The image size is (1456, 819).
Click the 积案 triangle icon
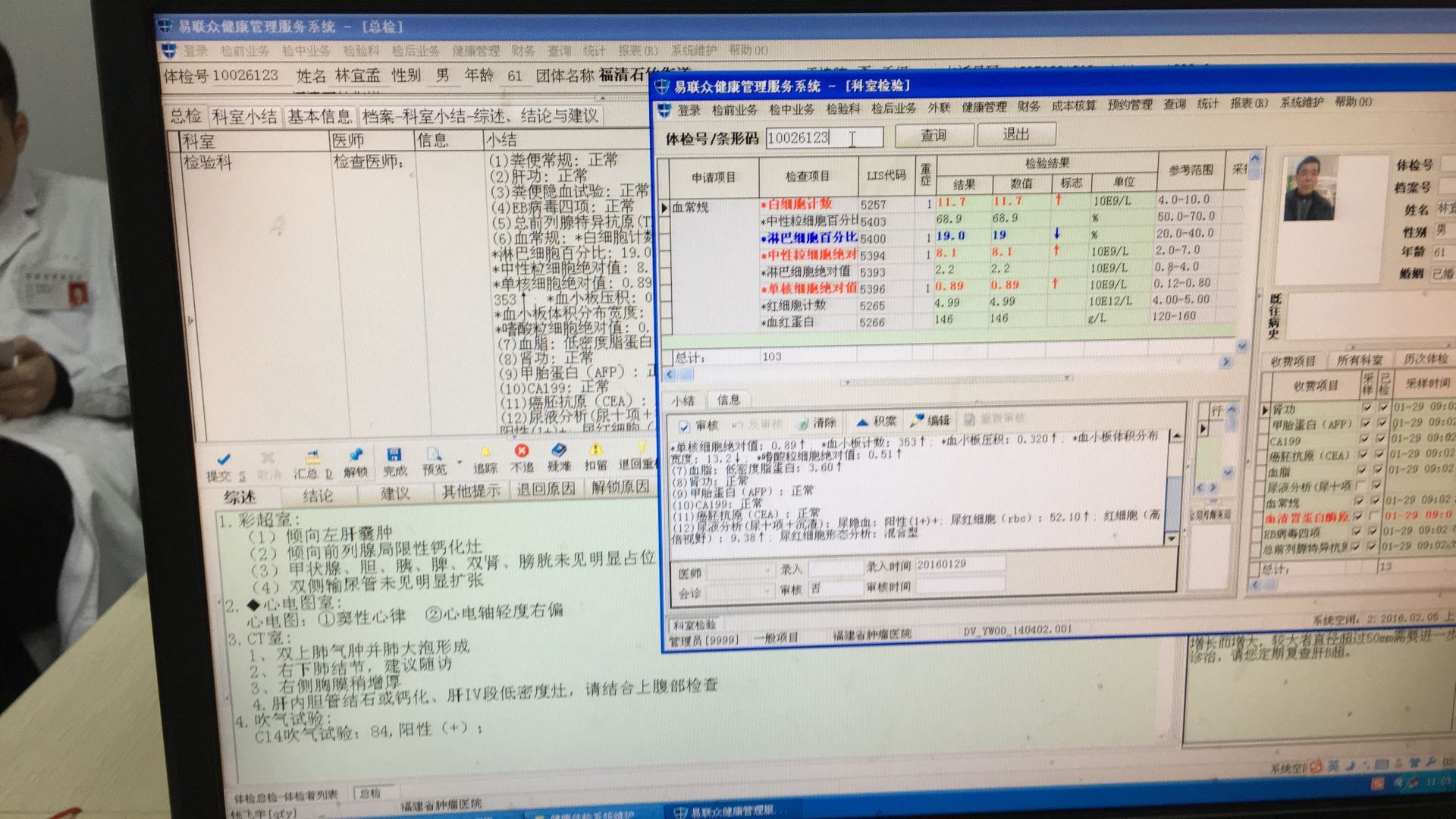[x=862, y=422]
